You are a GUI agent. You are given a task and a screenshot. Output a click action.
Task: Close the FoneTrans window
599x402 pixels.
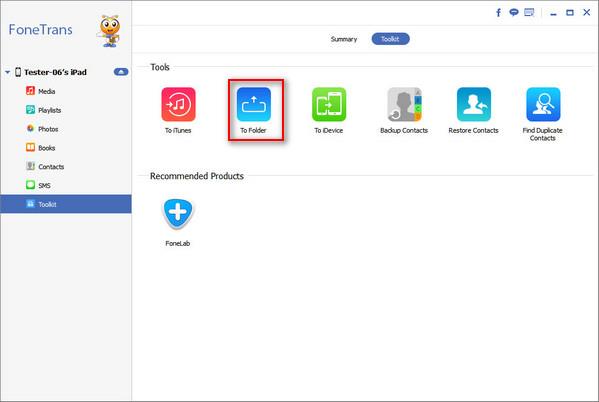coord(587,13)
